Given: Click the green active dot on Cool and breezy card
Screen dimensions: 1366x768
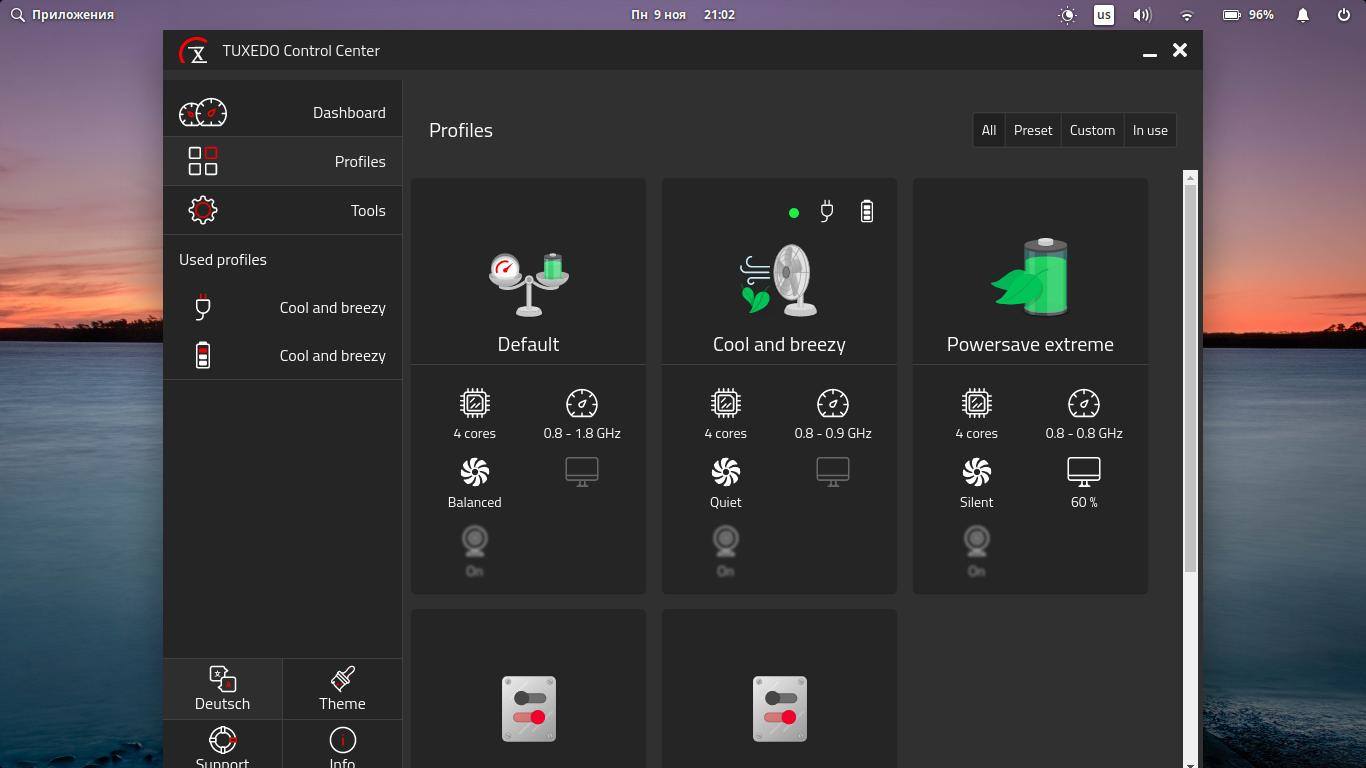Looking at the screenshot, I should [794, 213].
